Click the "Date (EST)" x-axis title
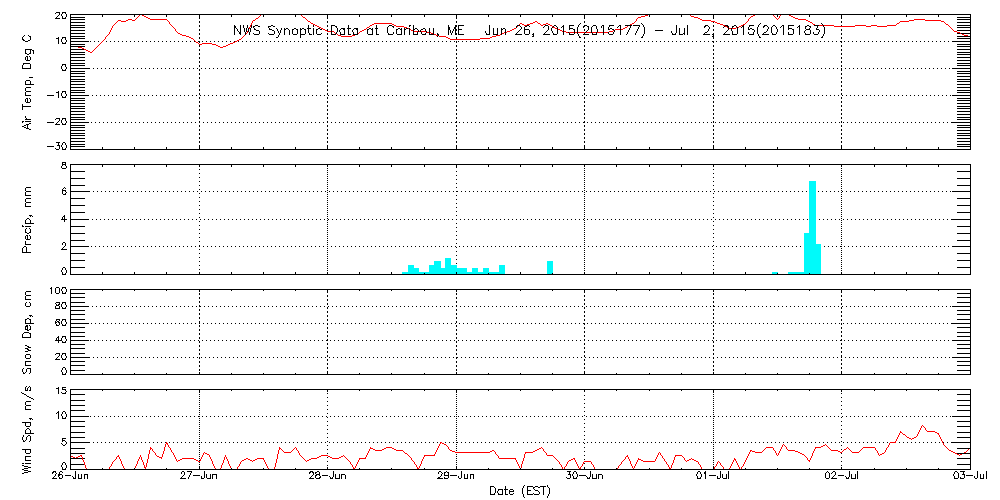Image resolution: width=1000 pixels, height=500 pixels. (x=520, y=491)
